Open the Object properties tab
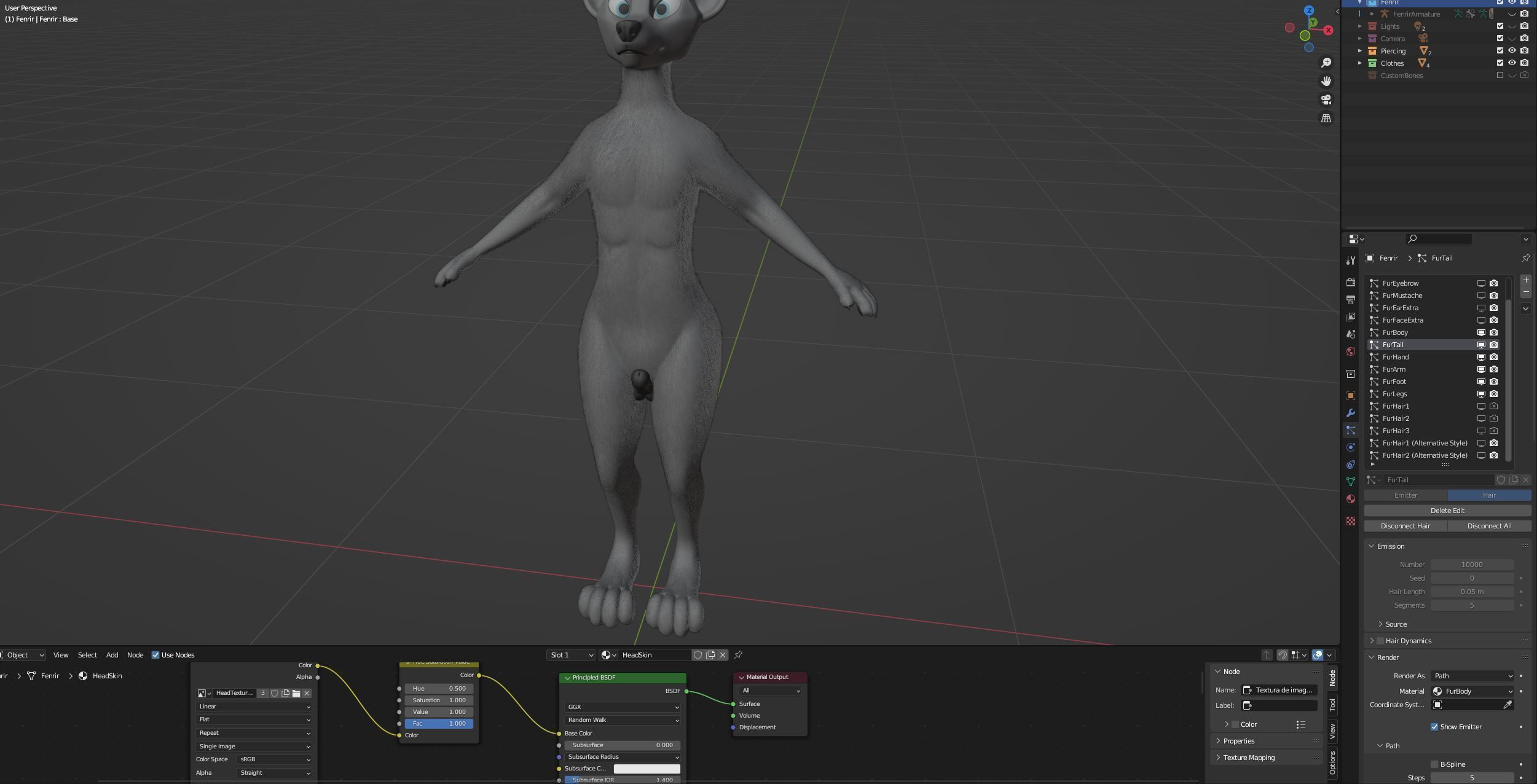Screen dimensions: 1537x784 pos(1350,396)
